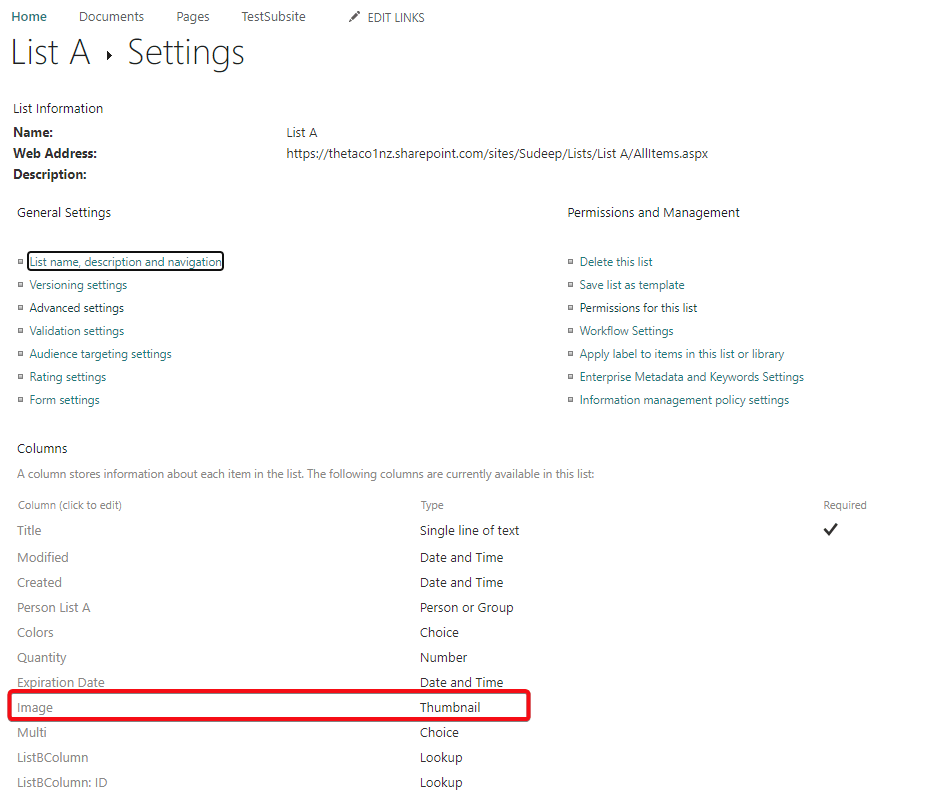
Task: Edit the Image thumbnail column
Action: [34, 707]
